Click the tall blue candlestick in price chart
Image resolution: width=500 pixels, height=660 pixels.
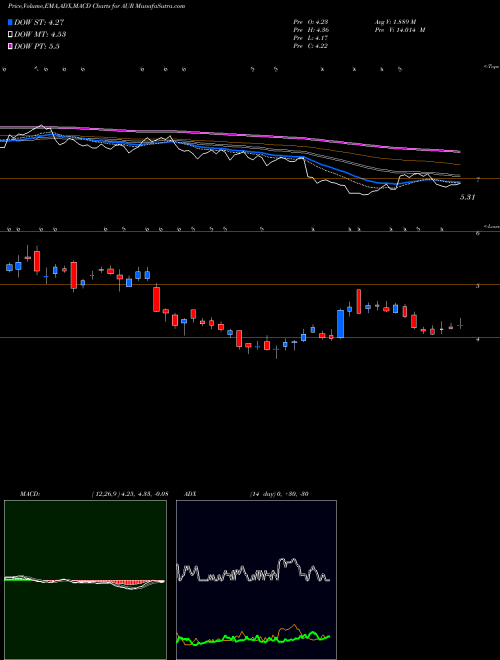click(x=340, y=324)
